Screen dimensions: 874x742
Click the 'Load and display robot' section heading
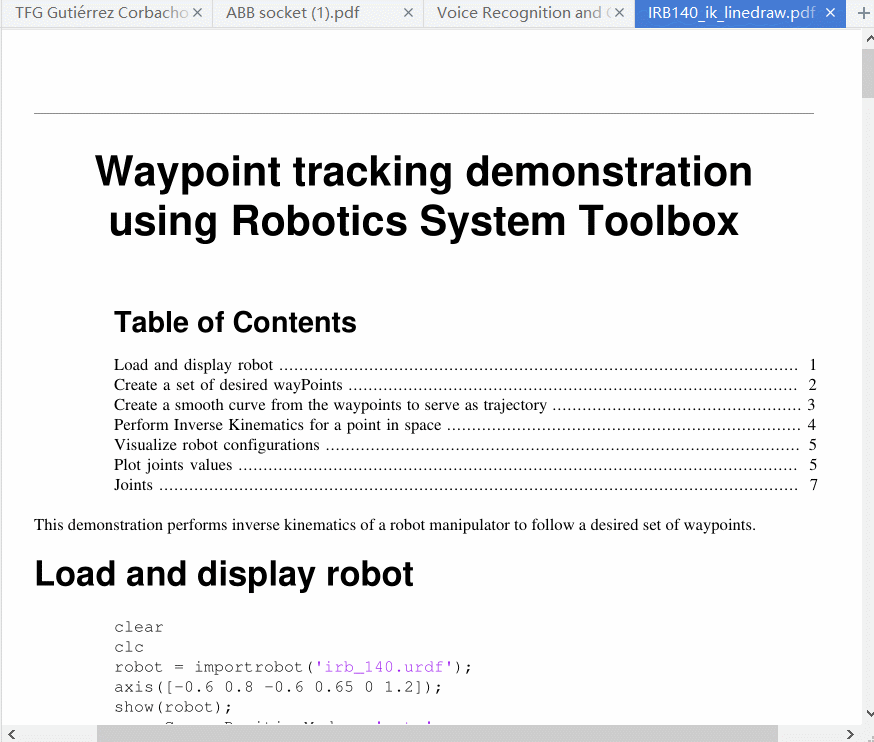(224, 574)
